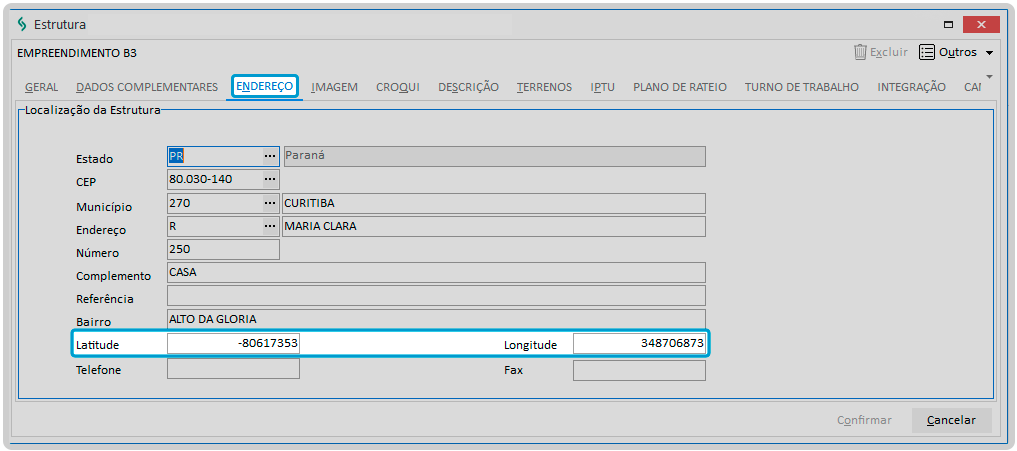Image resolution: width=1017 pixels, height=451 pixels.
Task: Open the CROQUI tab
Action: click(398, 87)
